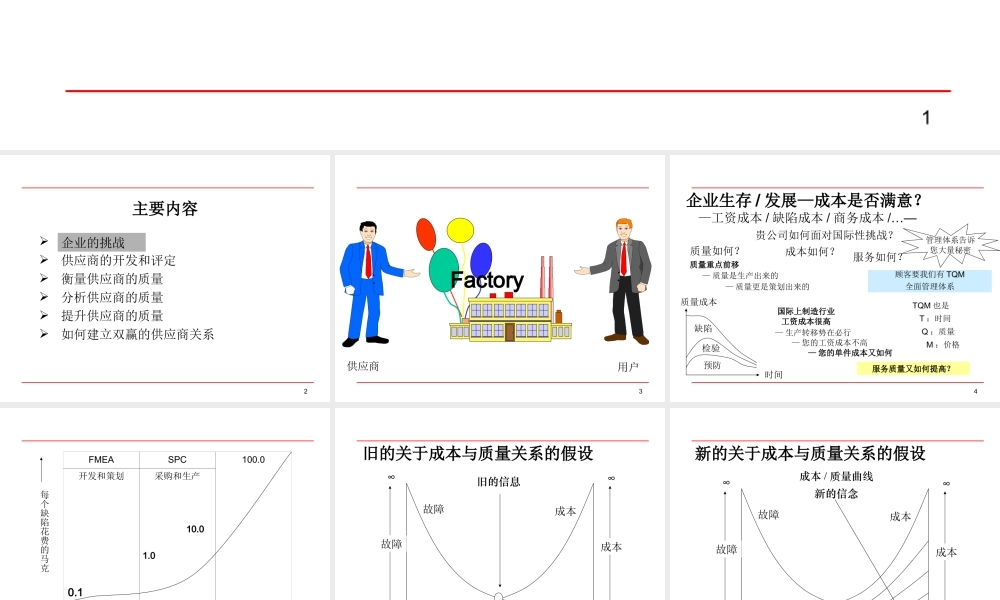This screenshot has width=1000, height=600.
Task: Click the yellow 服务质量又如何提高 highlight box
Action: (x=915, y=368)
